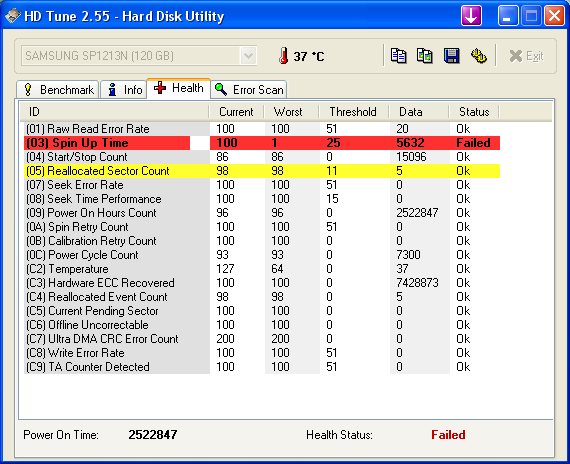
Task: Select the (03) Spin Up Time row
Action: (262, 143)
